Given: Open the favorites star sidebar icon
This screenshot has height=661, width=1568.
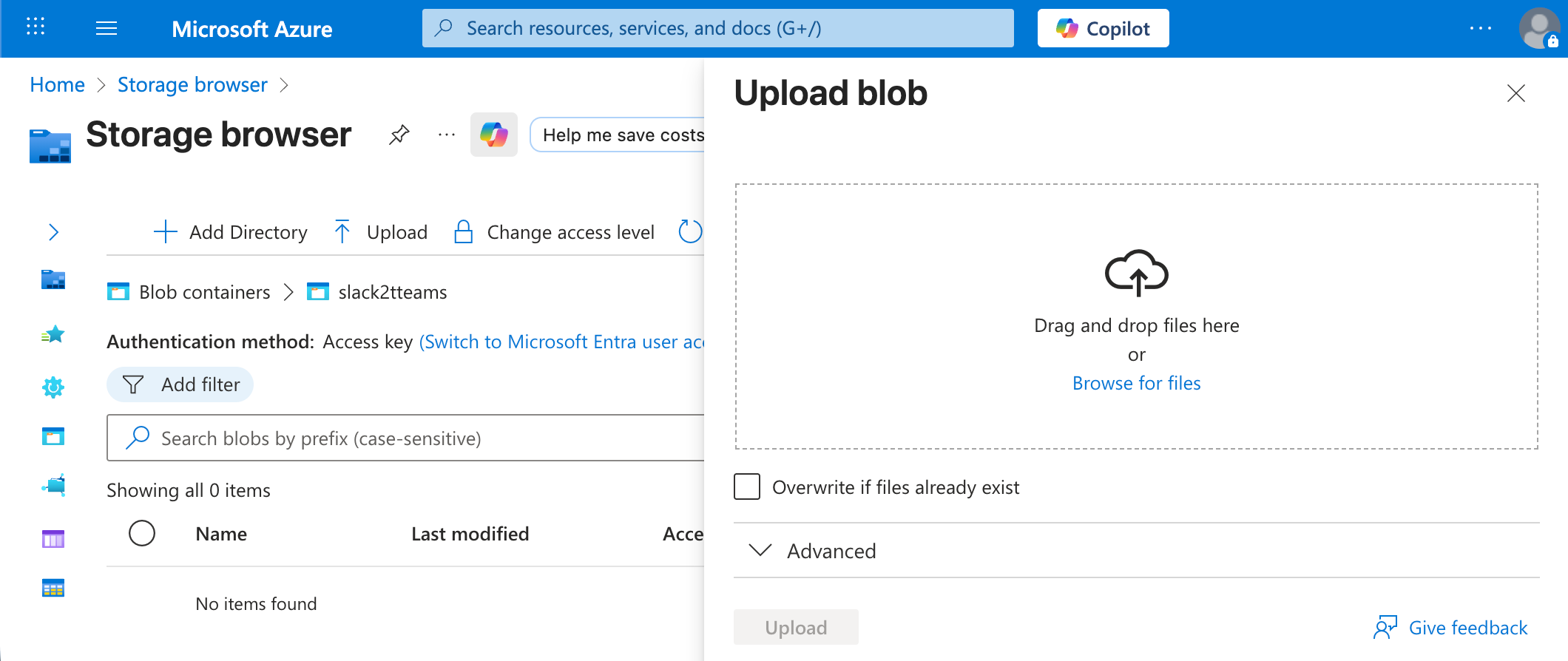Looking at the screenshot, I should (x=53, y=335).
